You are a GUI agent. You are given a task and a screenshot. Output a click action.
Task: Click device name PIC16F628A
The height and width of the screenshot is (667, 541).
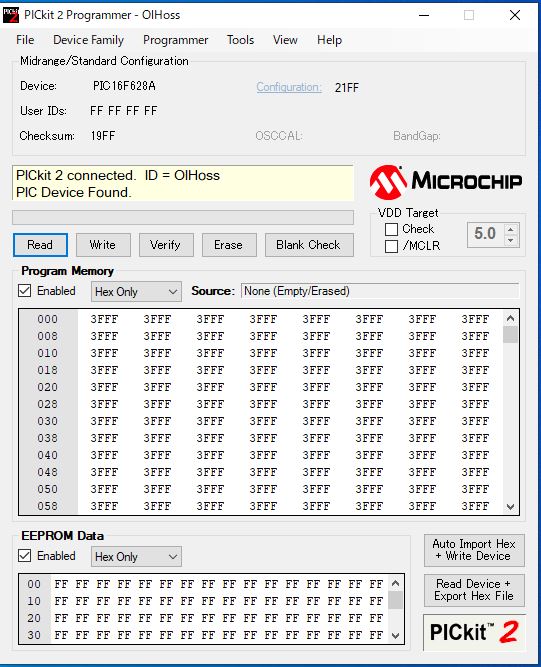tap(124, 86)
